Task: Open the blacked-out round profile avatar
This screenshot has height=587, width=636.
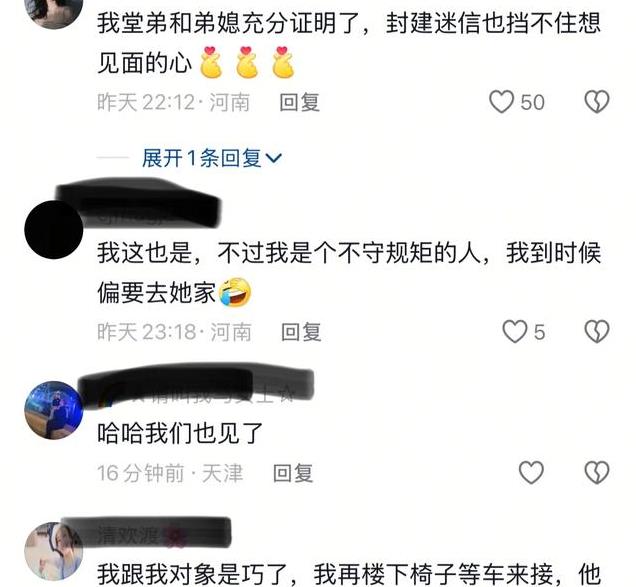Action: click(x=54, y=229)
